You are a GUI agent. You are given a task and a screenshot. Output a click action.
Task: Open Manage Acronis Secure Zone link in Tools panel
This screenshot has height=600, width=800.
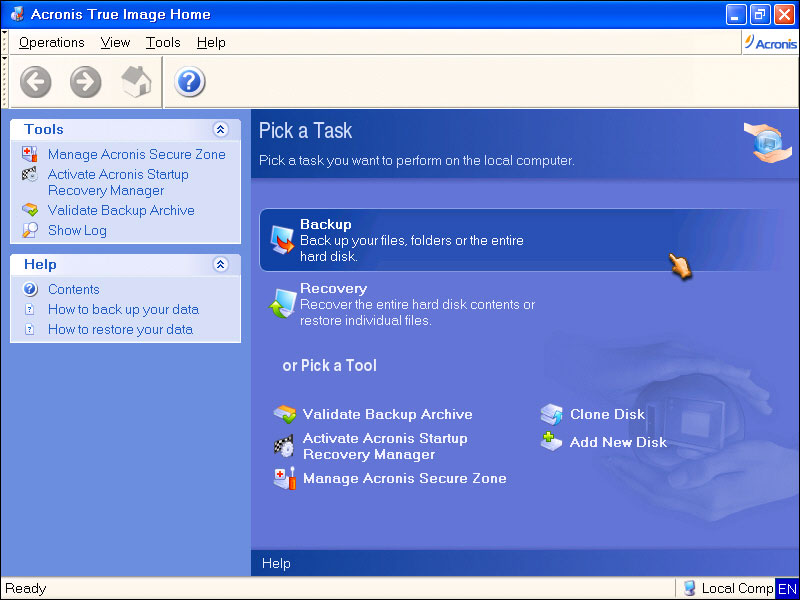[x=137, y=154]
